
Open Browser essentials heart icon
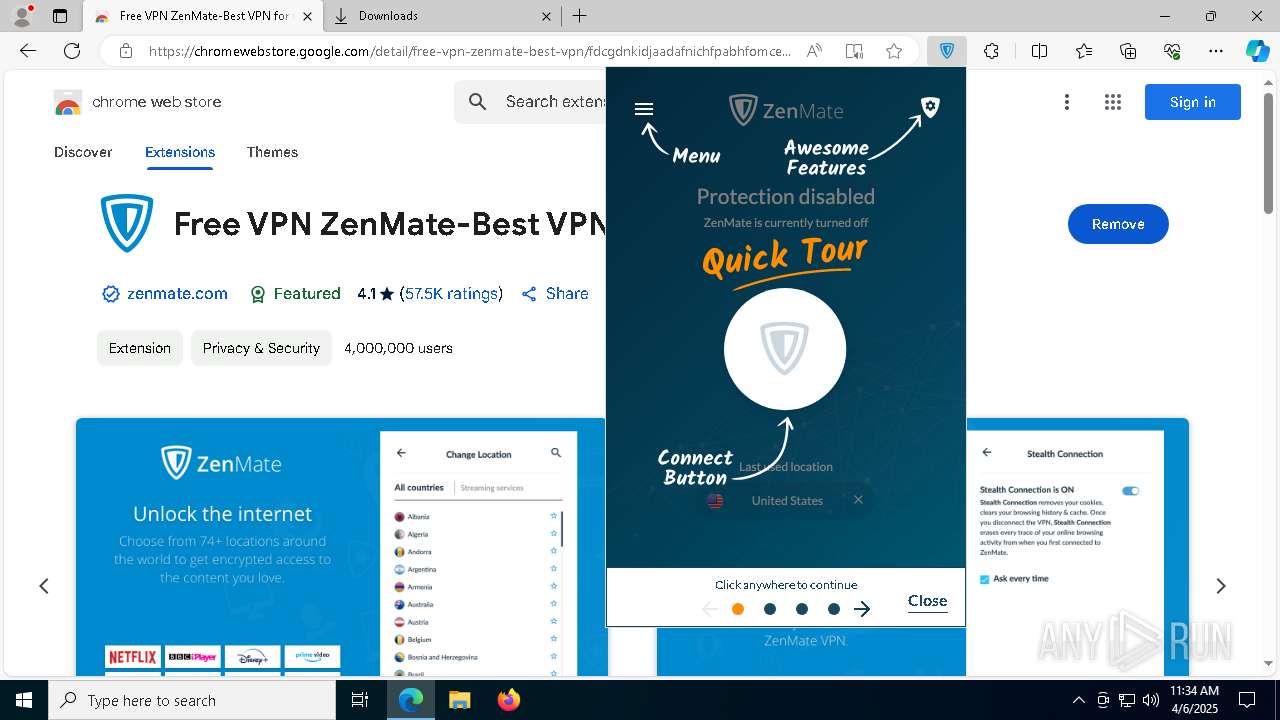(x=1172, y=51)
